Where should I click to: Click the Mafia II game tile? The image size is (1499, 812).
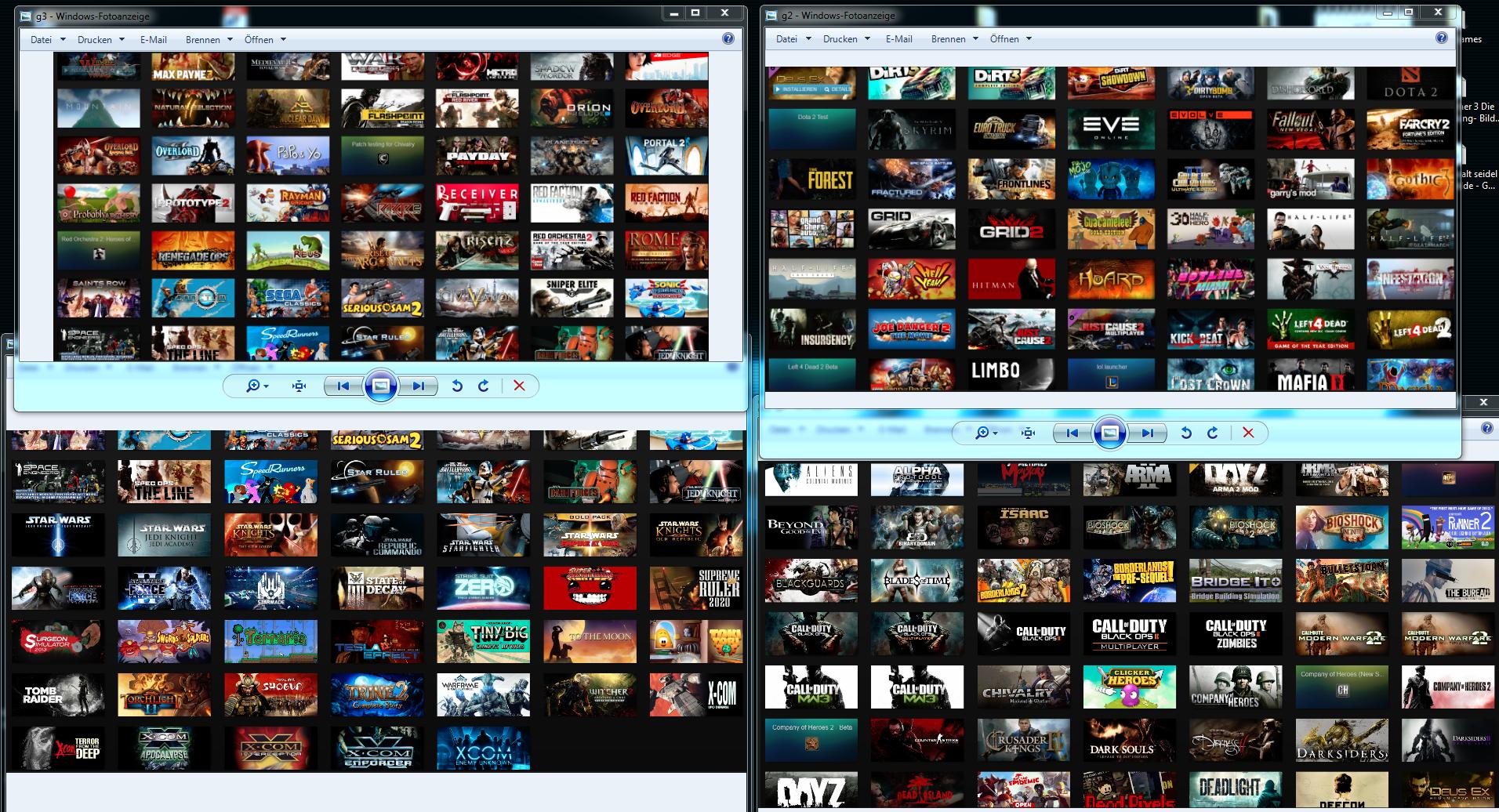coord(1310,375)
